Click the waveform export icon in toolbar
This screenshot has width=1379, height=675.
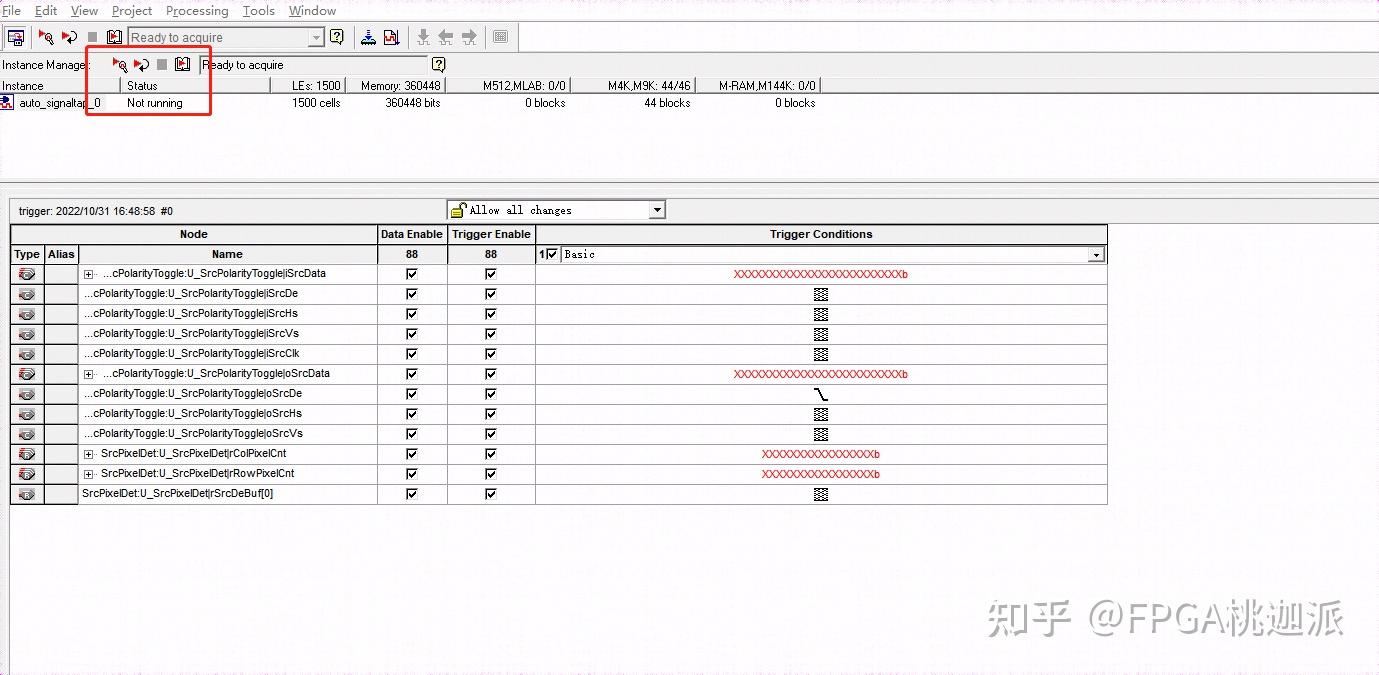[391, 37]
